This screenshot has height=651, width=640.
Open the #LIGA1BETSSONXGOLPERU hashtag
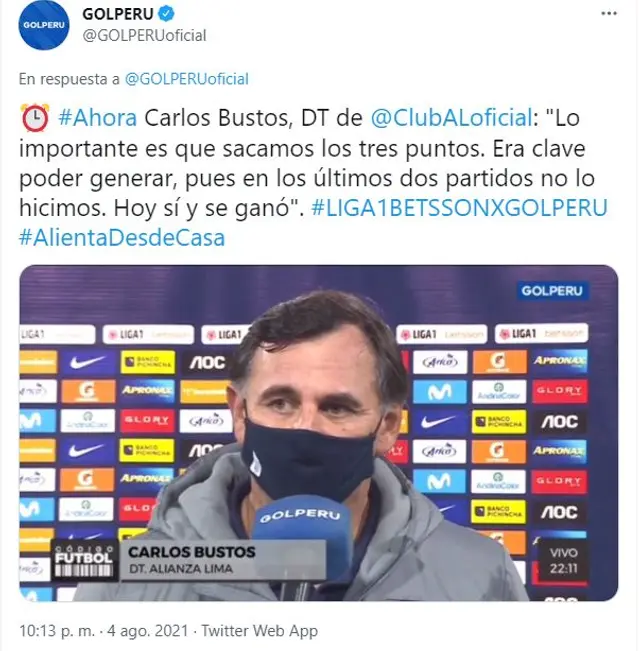(459, 208)
